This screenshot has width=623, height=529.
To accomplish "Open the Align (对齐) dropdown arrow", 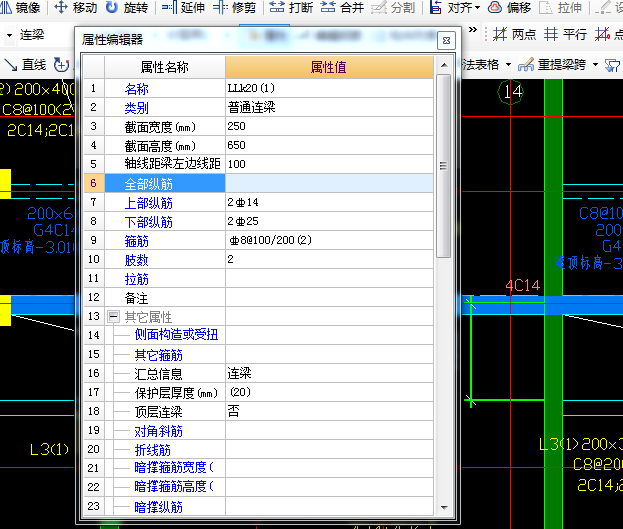I will tap(478, 8).
